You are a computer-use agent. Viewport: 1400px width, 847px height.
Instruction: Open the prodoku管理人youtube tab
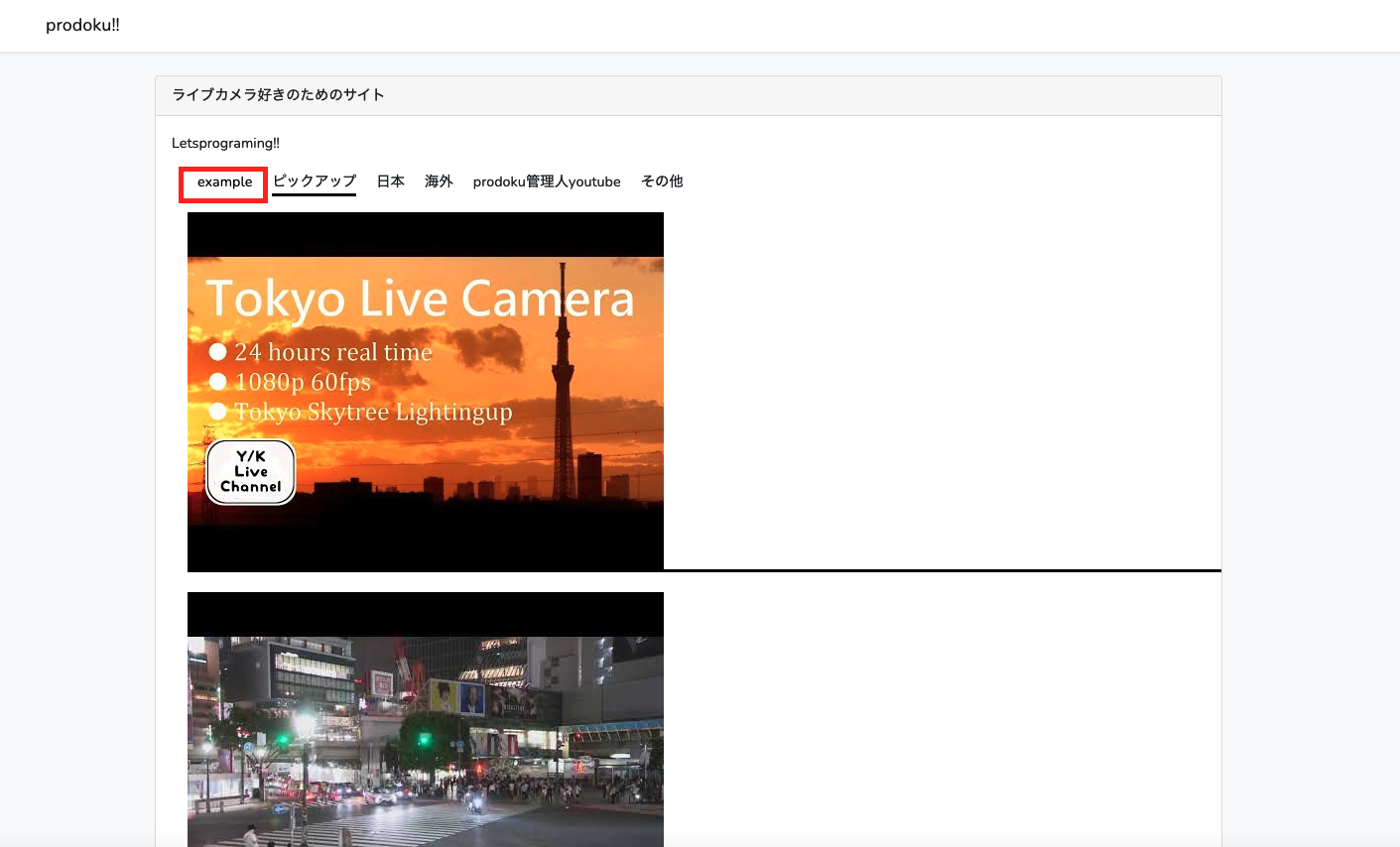547,181
